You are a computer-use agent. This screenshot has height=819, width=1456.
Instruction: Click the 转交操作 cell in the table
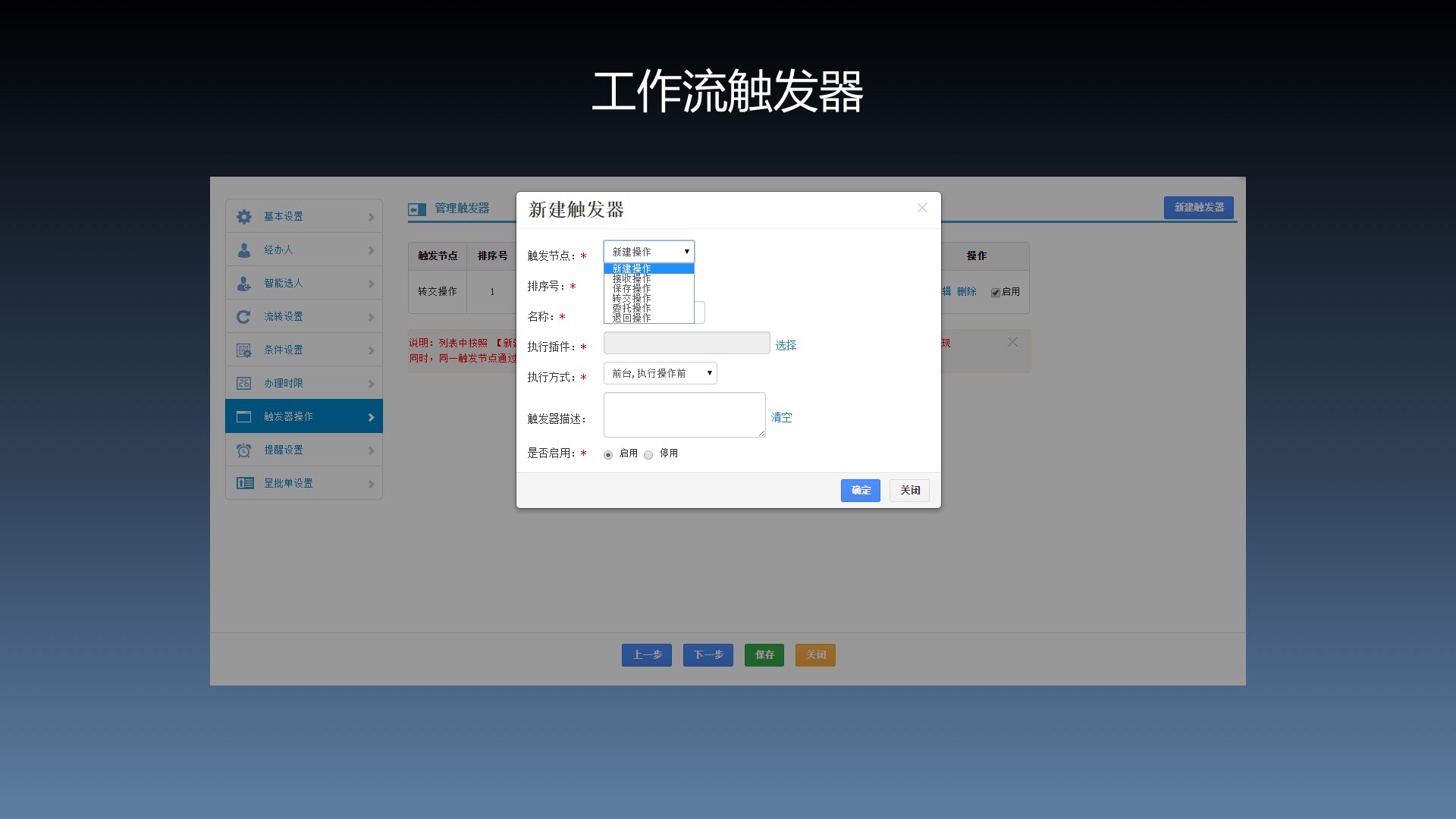point(438,292)
